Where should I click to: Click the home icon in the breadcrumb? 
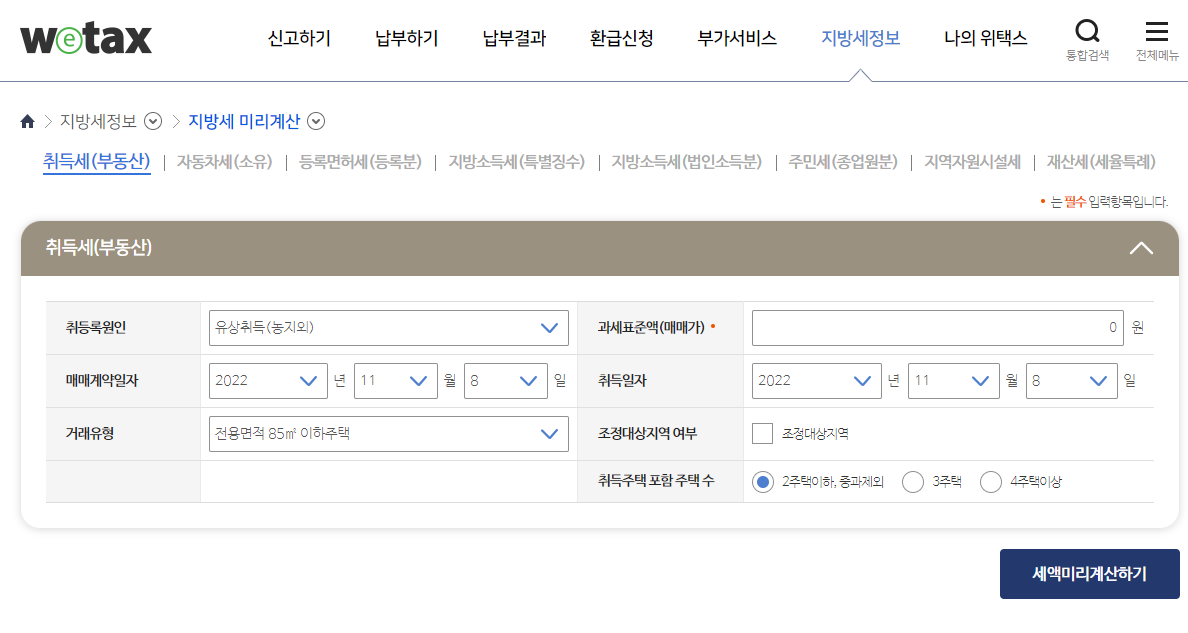click(x=27, y=121)
